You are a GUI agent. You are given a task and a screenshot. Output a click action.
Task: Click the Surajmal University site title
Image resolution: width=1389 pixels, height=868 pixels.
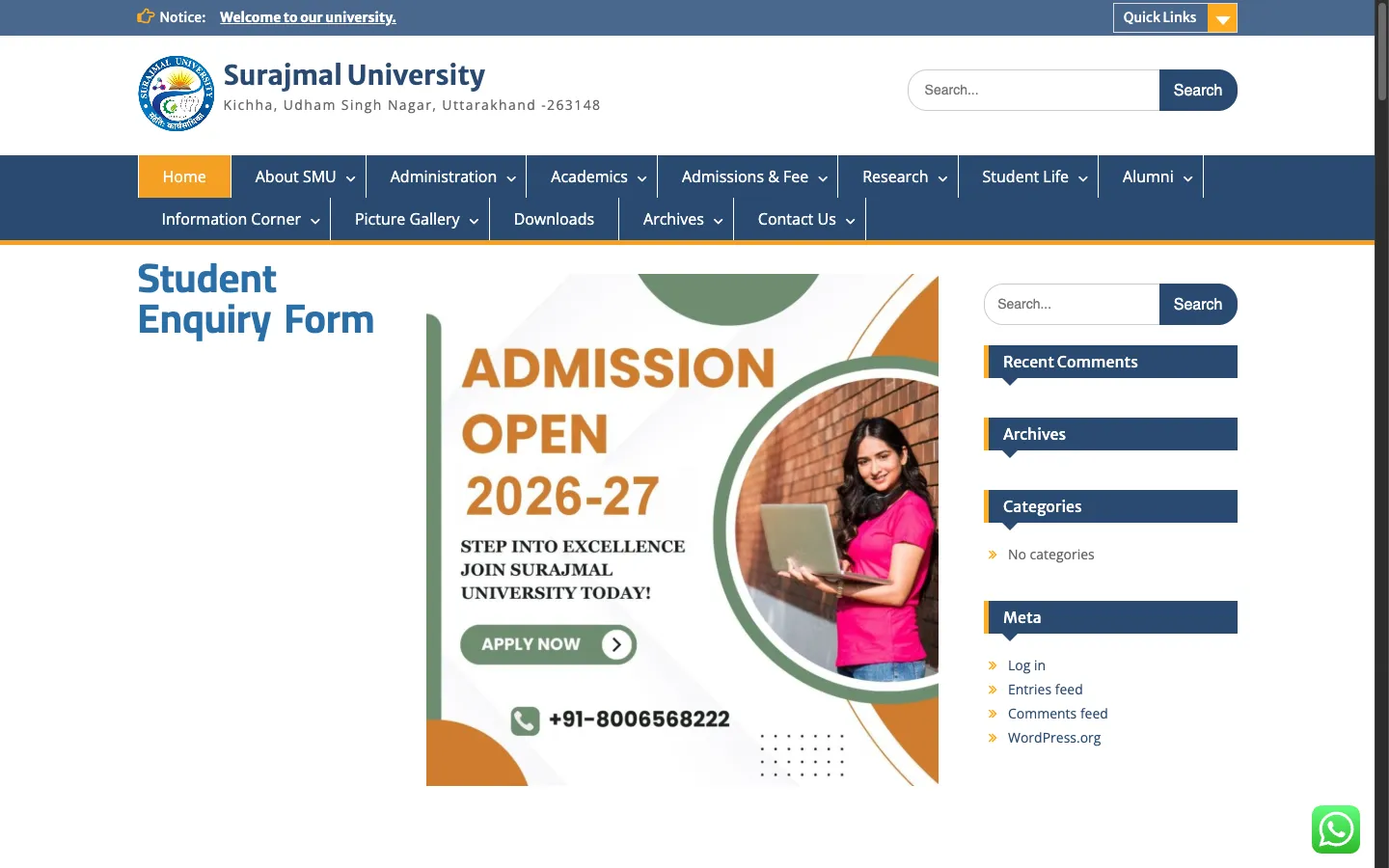coord(354,74)
